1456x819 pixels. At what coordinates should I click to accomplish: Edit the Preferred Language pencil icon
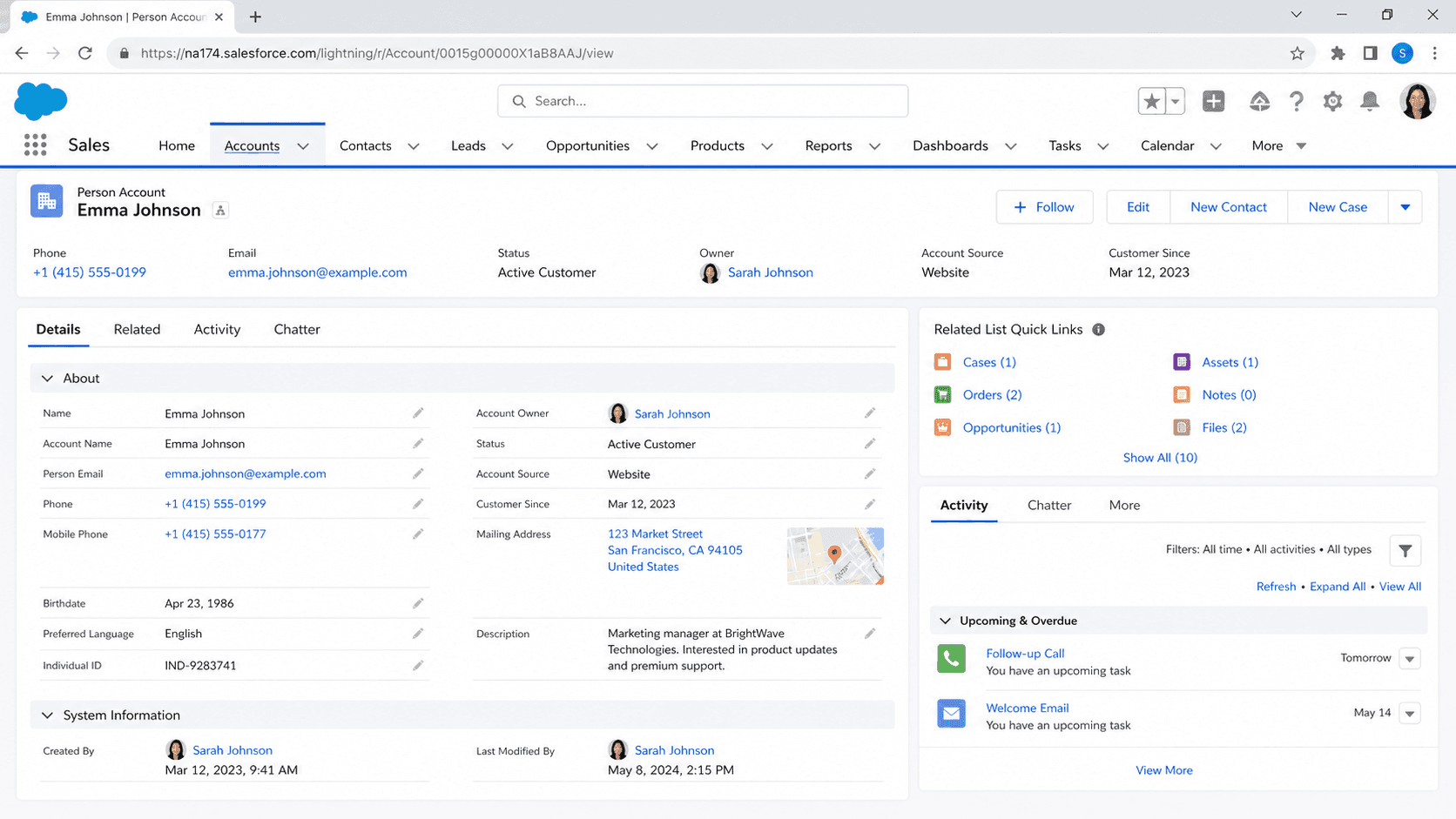(418, 634)
